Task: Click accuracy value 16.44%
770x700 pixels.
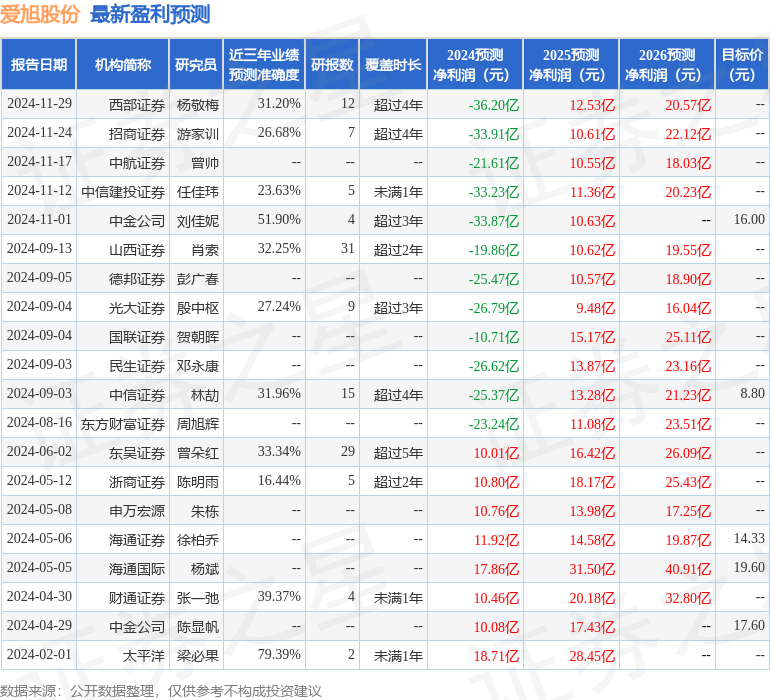Action: [279, 480]
